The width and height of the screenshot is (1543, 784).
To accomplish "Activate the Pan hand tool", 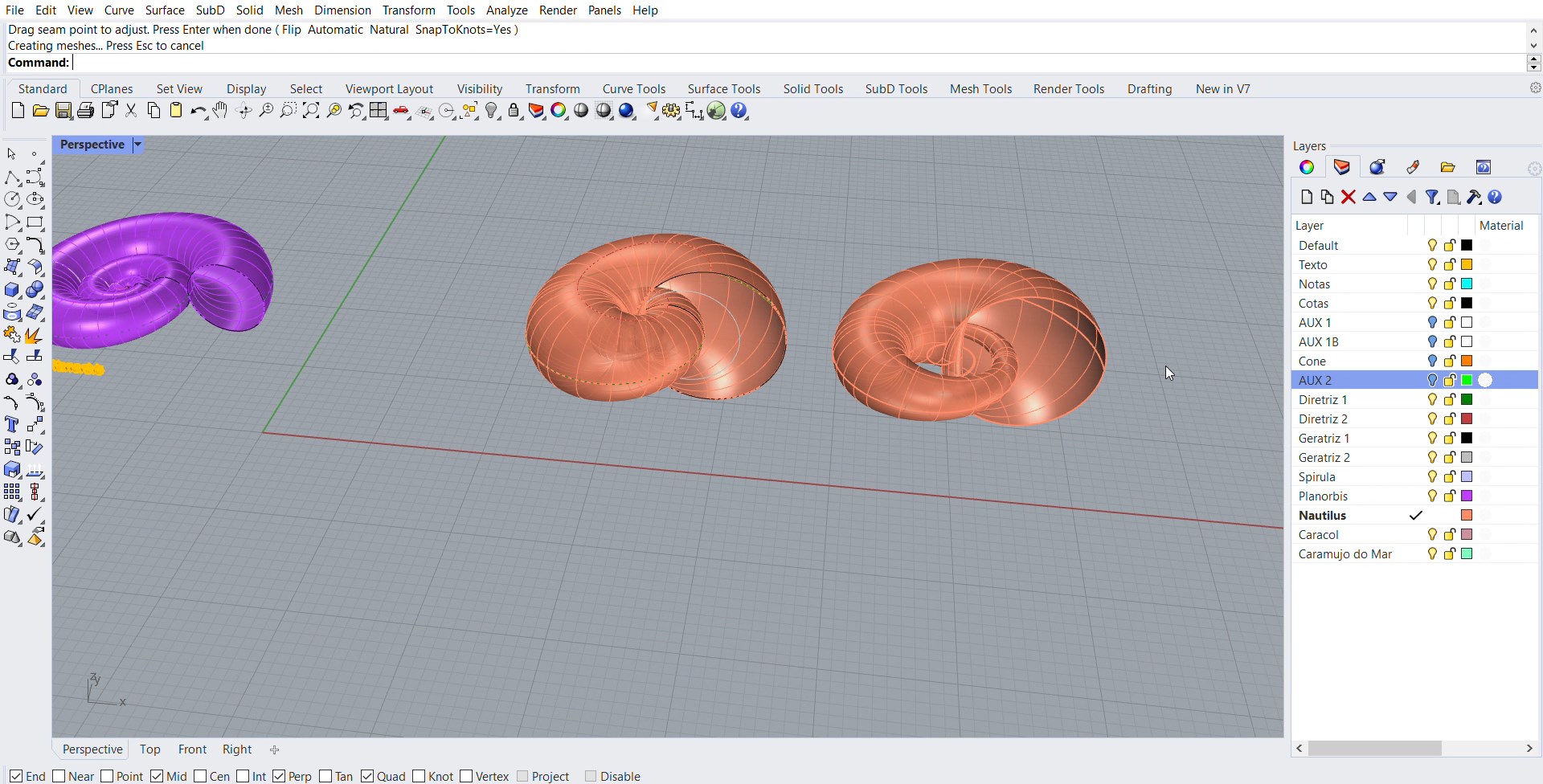I will click(x=220, y=111).
